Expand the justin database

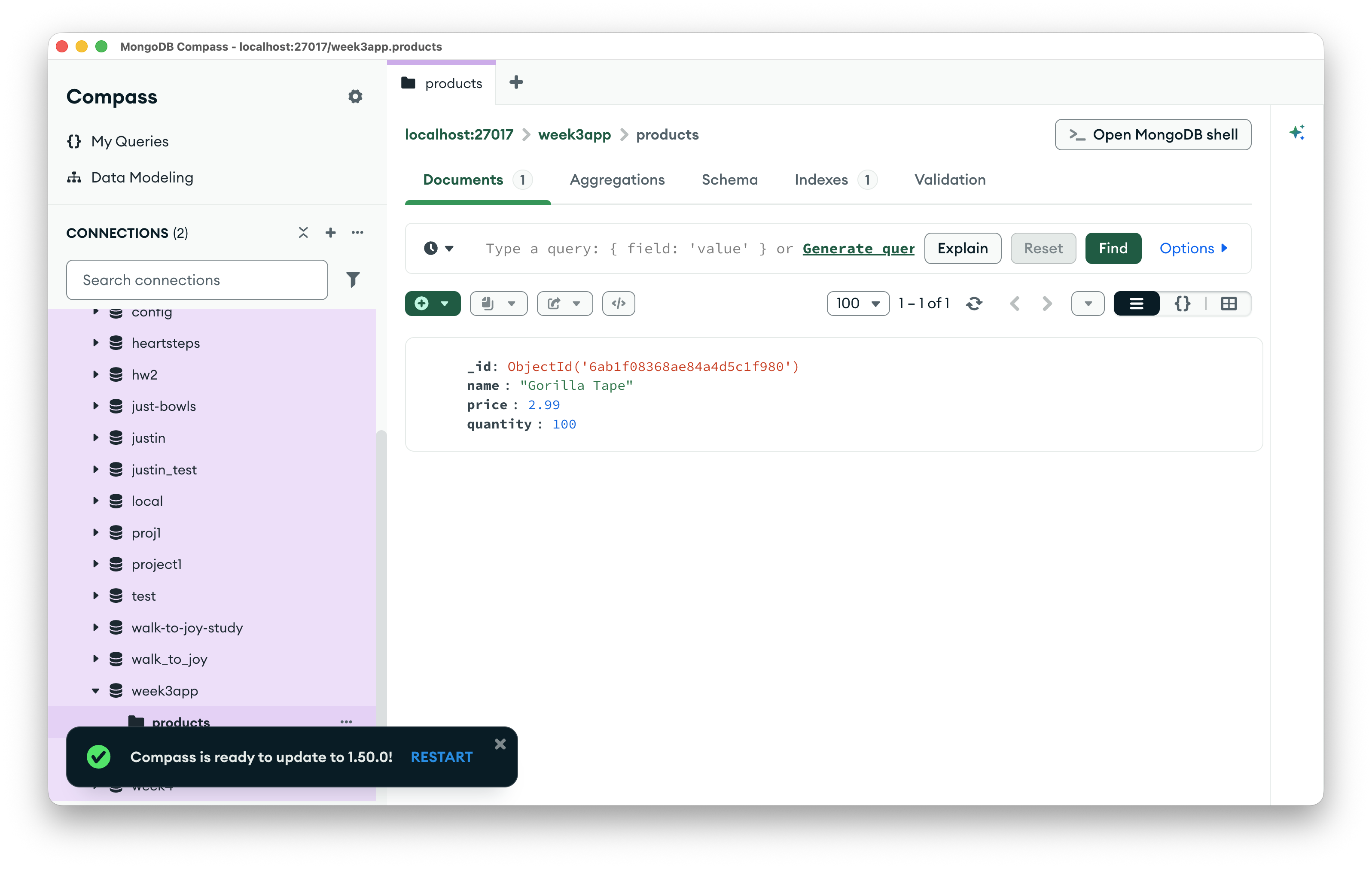[96, 438]
